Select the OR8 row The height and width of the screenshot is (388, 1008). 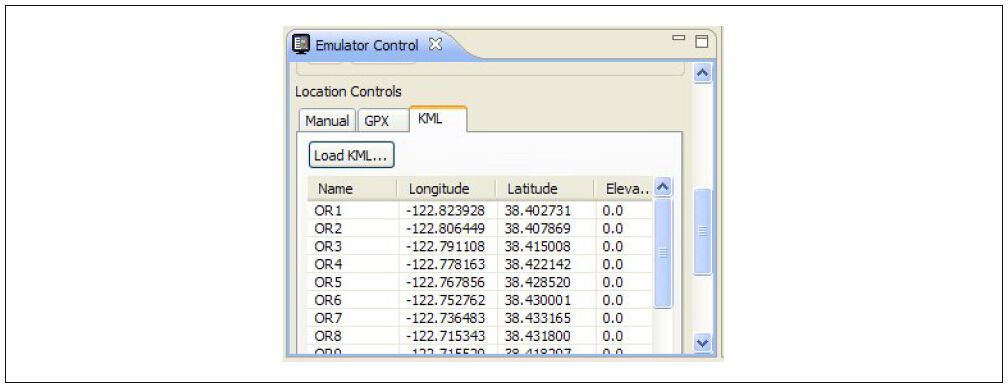(480, 336)
